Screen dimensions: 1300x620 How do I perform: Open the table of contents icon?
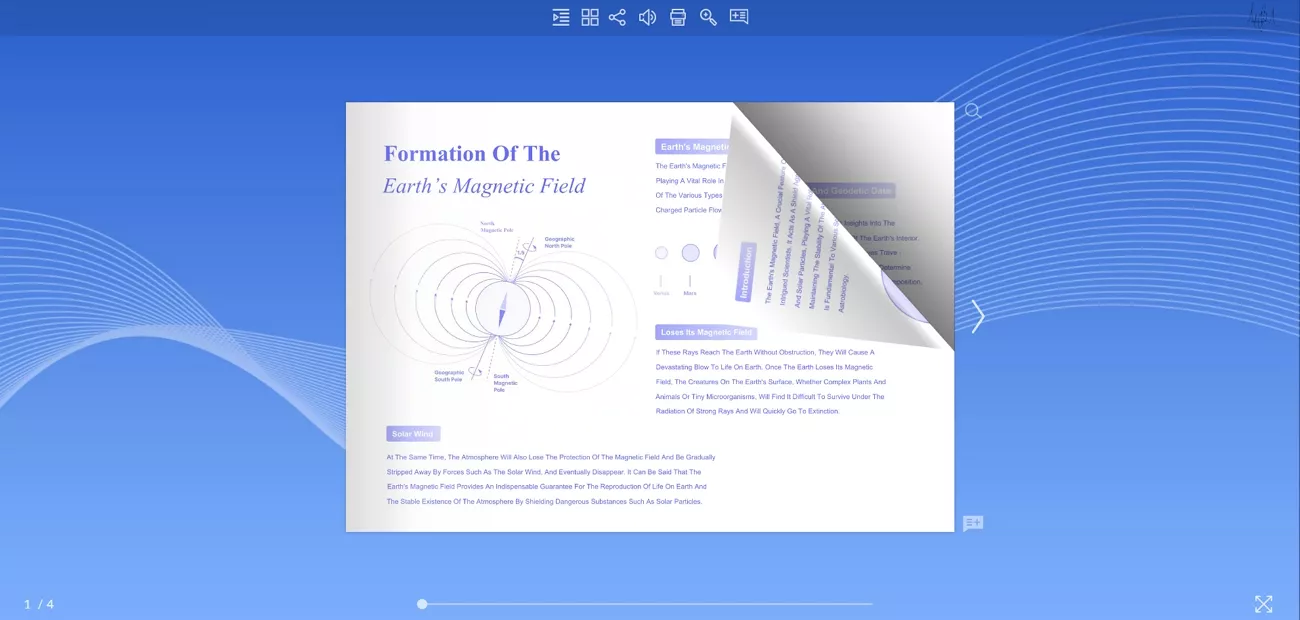[x=561, y=17]
